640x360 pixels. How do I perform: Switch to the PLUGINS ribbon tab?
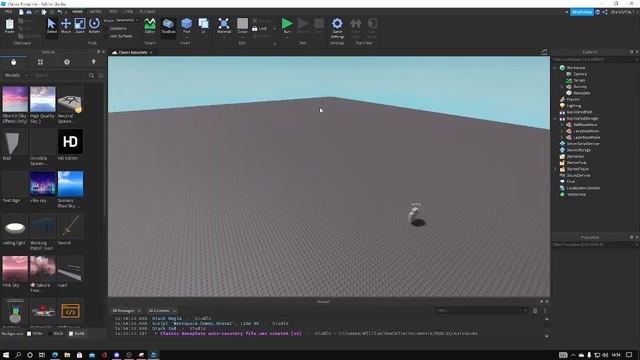coord(147,12)
